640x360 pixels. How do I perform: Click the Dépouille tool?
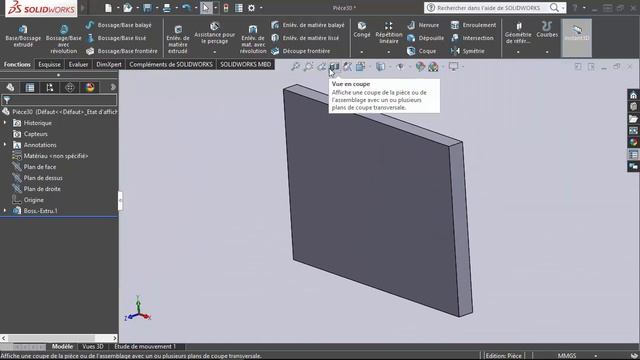[x=425, y=38]
